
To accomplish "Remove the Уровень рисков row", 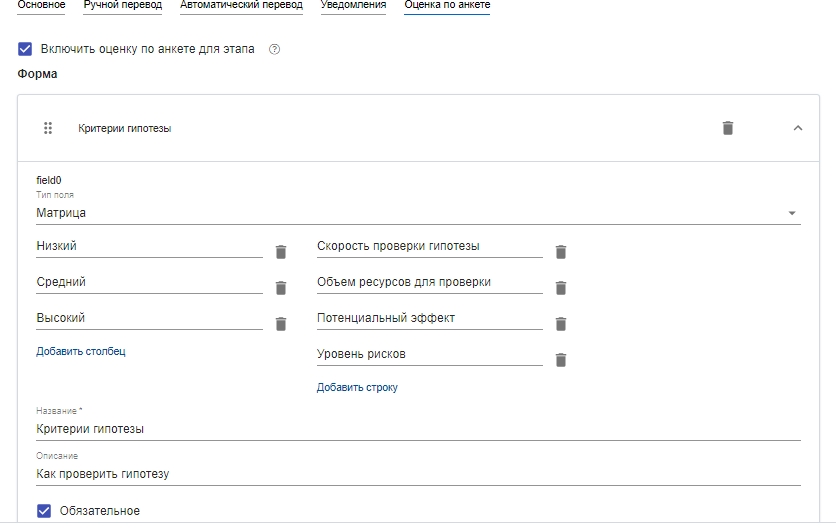I will point(560,360).
